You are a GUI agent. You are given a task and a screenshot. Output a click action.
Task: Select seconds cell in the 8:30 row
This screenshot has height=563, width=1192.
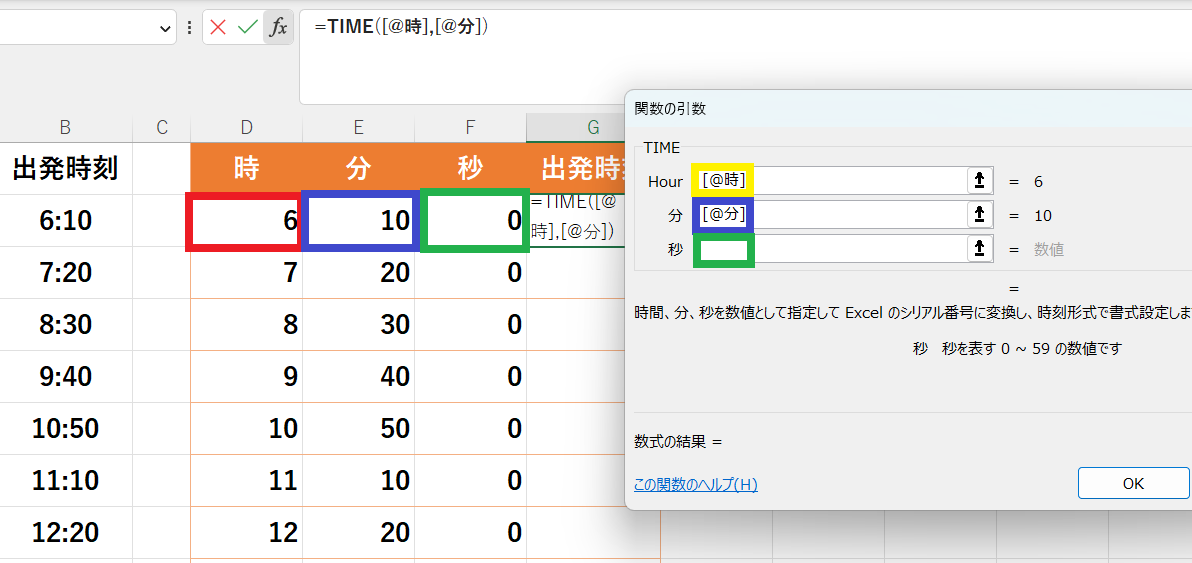coord(470,324)
